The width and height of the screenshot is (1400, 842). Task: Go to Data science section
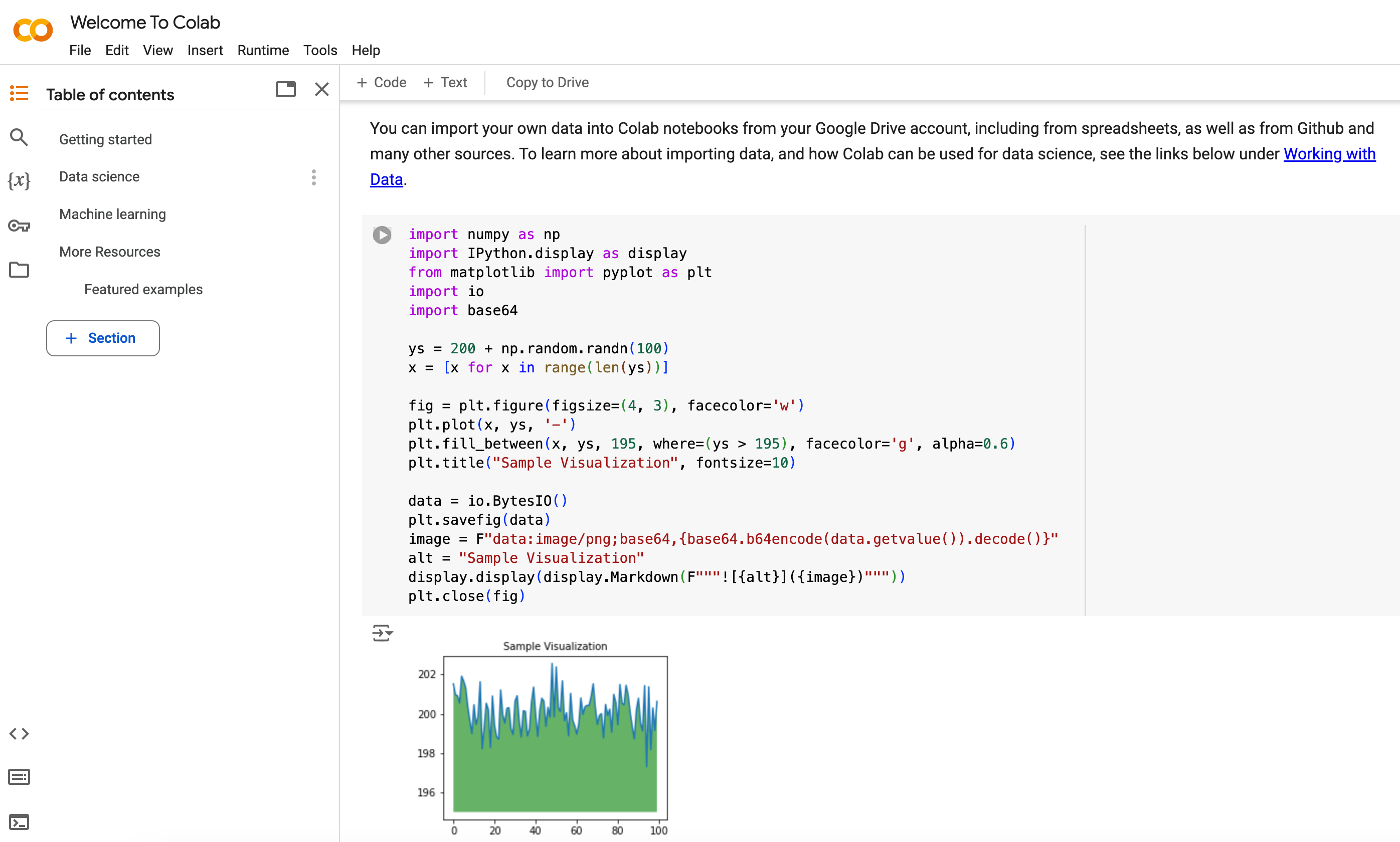tap(99, 177)
